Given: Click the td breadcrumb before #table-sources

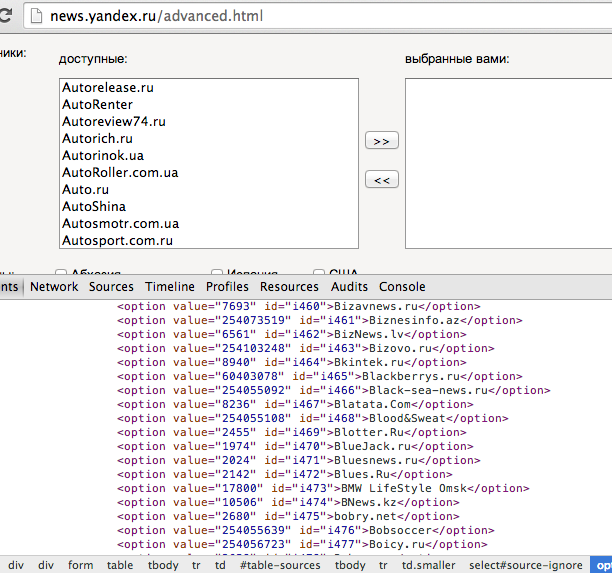Looking at the screenshot, I should [x=220, y=566].
